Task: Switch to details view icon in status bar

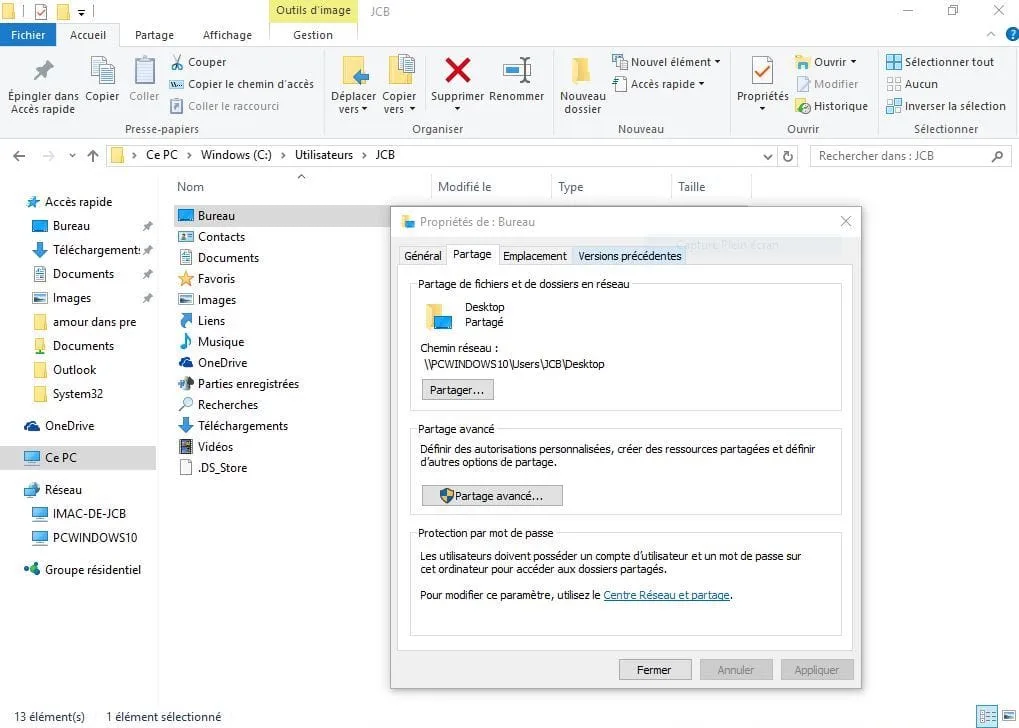Action: click(x=987, y=717)
